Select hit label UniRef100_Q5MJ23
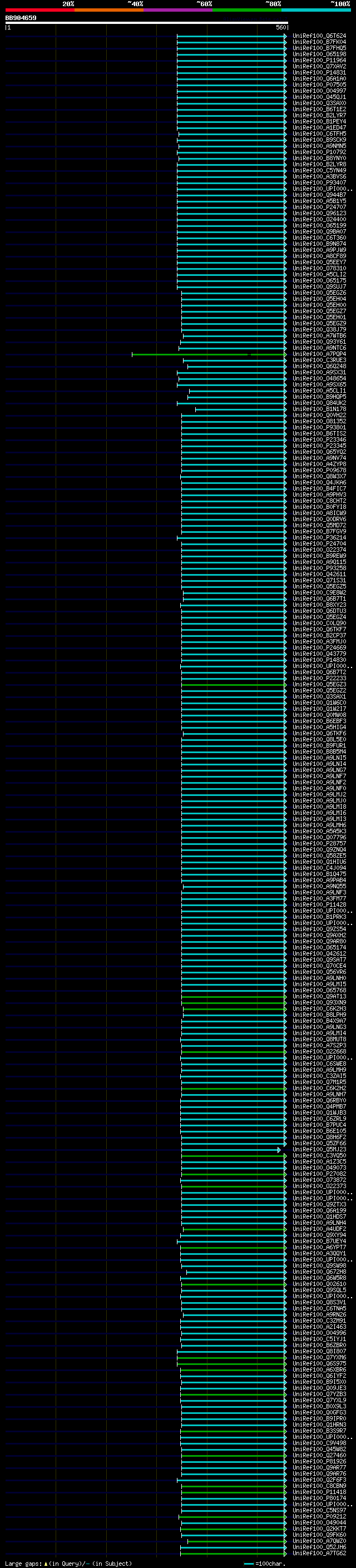This screenshot has width=356, height=1568. tap(319, 1149)
